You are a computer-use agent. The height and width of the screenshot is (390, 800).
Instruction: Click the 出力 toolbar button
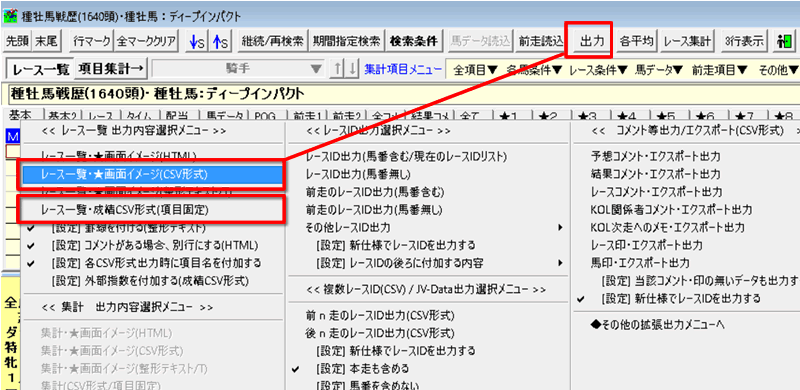pyautogui.click(x=592, y=41)
